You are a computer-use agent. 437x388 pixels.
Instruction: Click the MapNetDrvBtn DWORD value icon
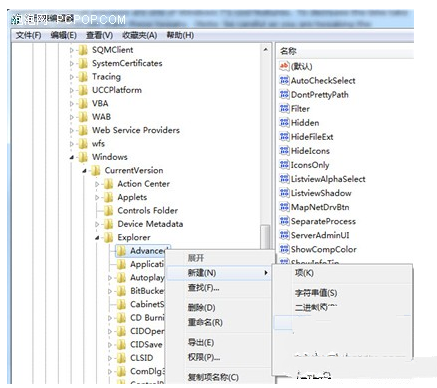284,207
